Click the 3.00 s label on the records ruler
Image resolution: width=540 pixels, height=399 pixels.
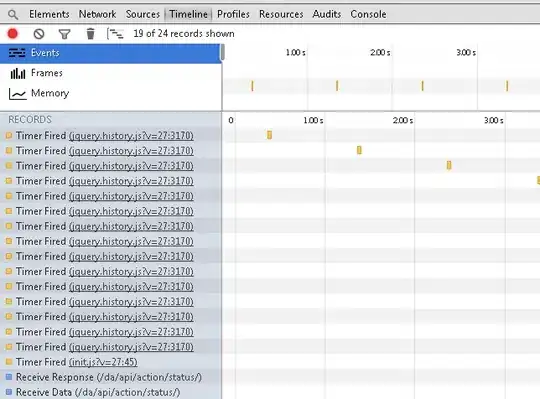(494, 120)
